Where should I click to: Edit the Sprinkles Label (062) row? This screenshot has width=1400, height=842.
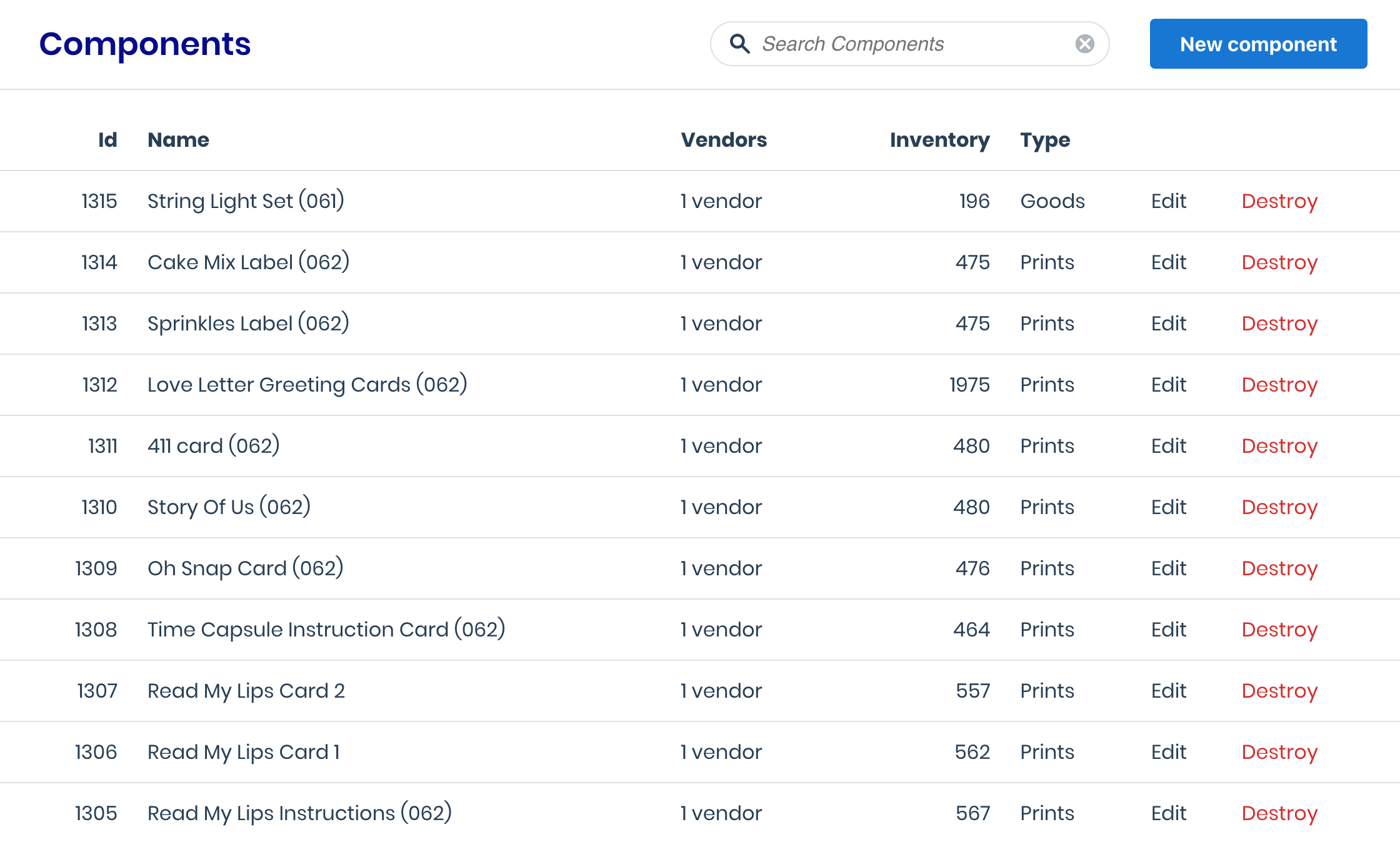click(x=1168, y=324)
